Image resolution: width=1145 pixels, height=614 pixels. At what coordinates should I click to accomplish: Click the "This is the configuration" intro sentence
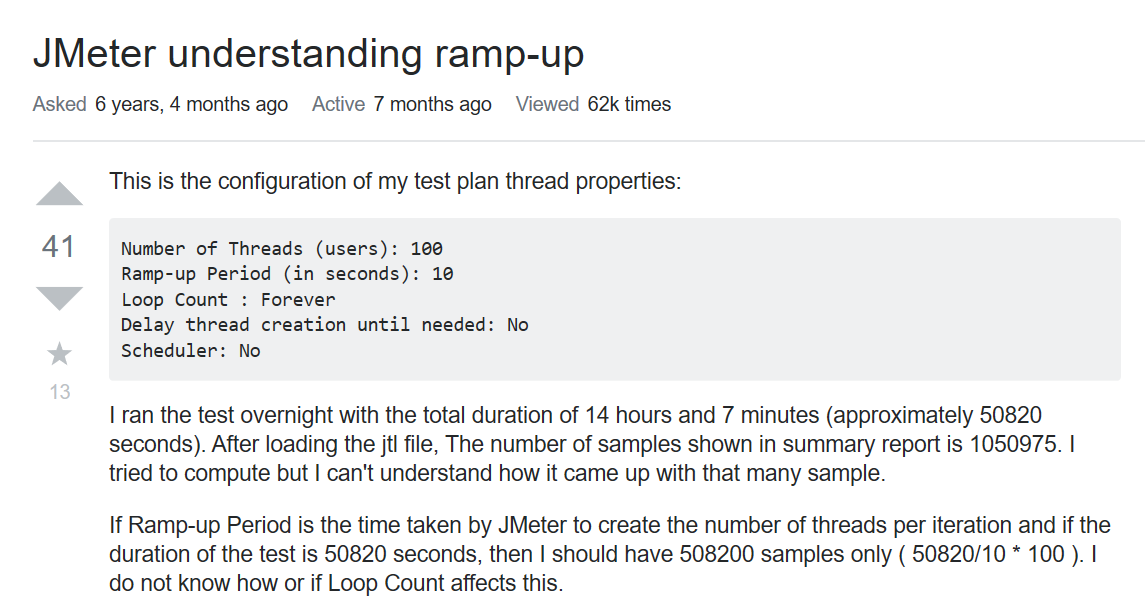395,182
